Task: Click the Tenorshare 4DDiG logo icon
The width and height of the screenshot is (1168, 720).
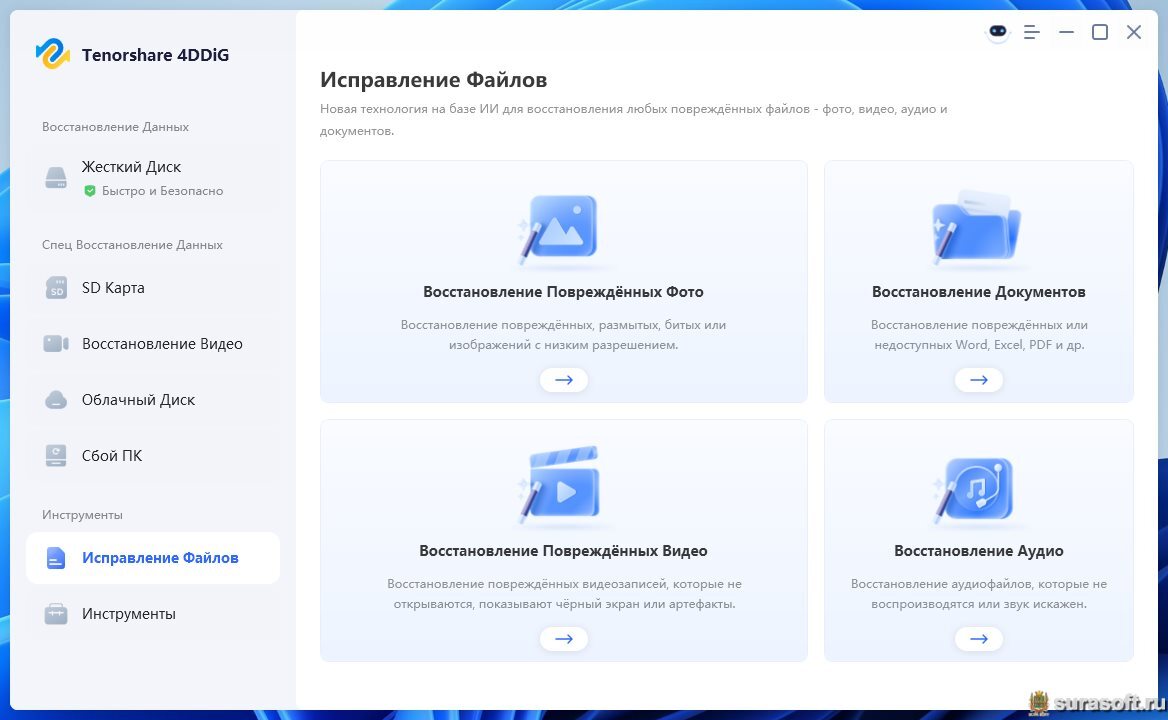Action: pyautogui.click(x=53, y=54)
